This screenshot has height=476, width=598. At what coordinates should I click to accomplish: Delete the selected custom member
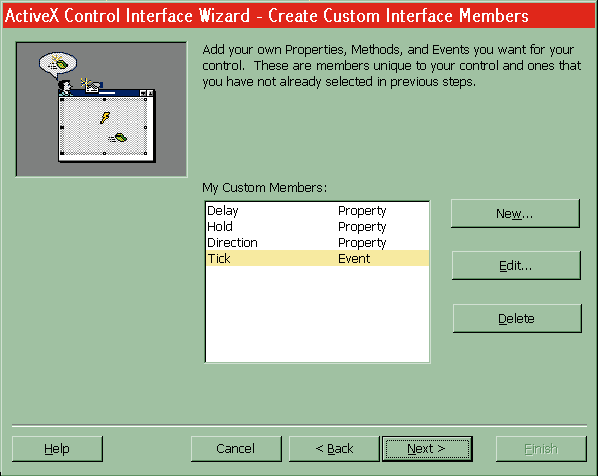[517, 318]
